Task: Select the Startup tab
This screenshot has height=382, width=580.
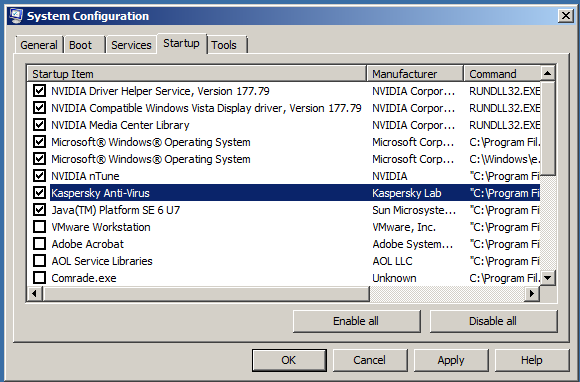Action: [x=181, y=44]
